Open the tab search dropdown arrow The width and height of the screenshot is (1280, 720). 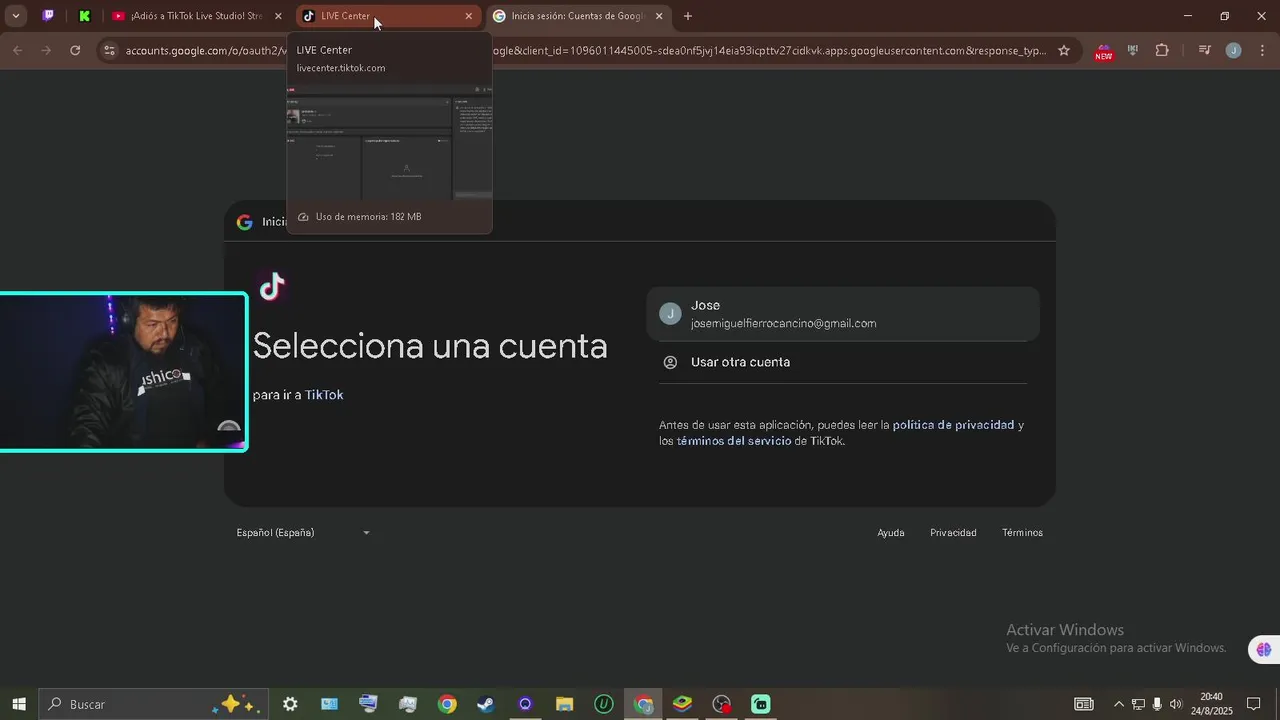[15, 16]
